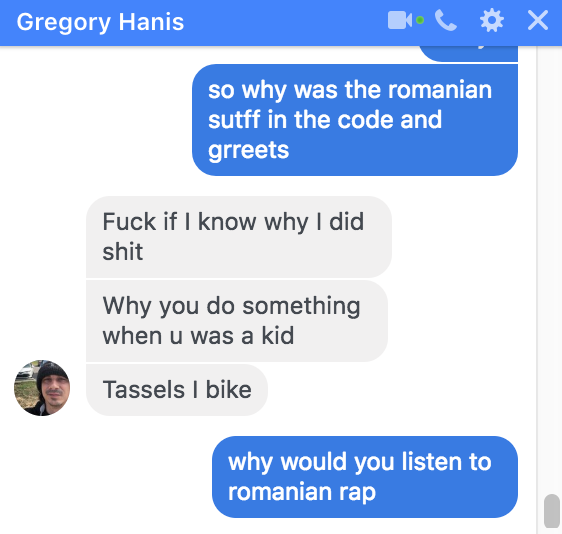
Task: Open Gregory Hanis profile from header name
Action: pos(100,22)
